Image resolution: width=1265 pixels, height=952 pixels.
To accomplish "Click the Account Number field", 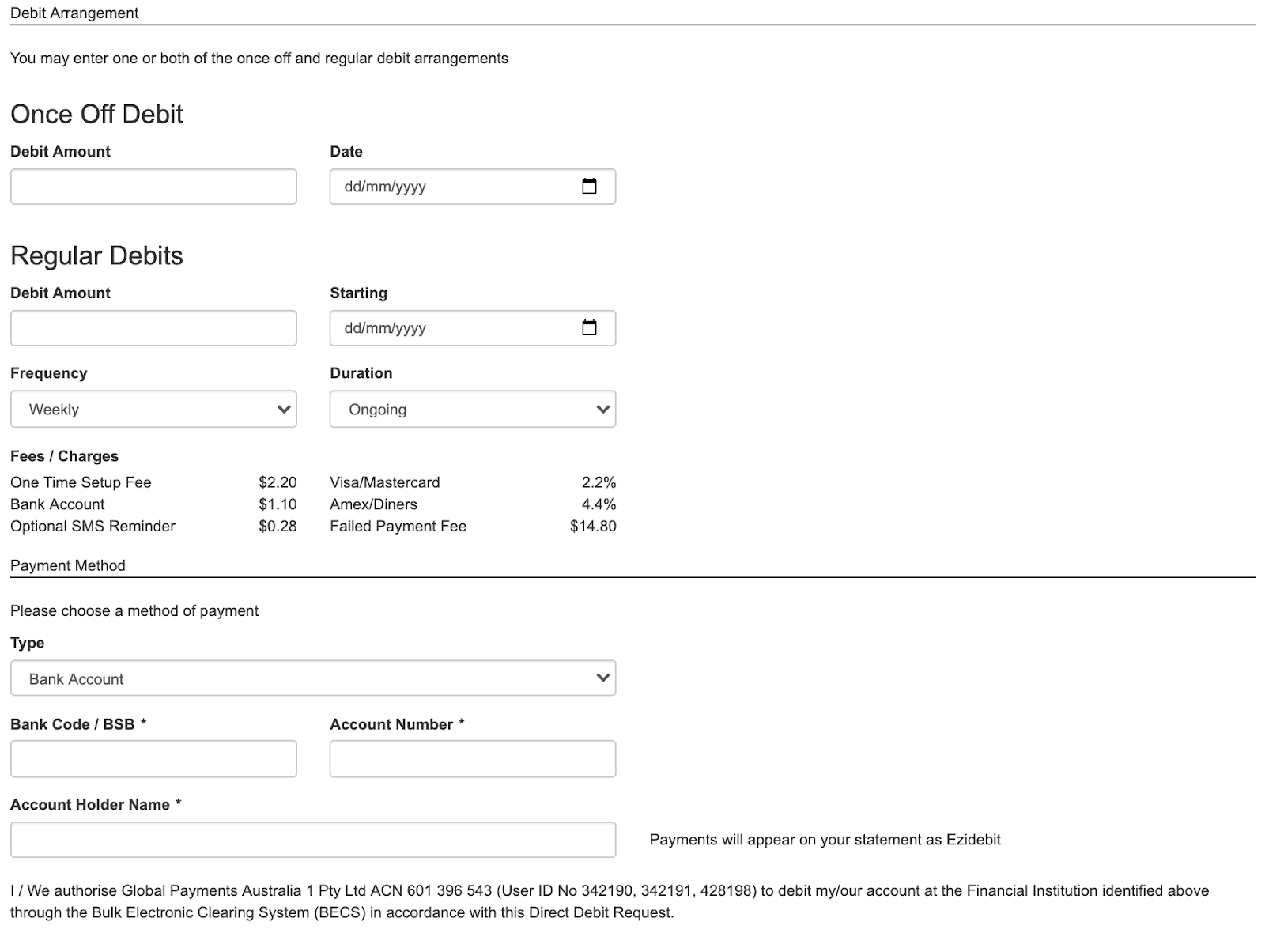I will [x=473, y=758].
